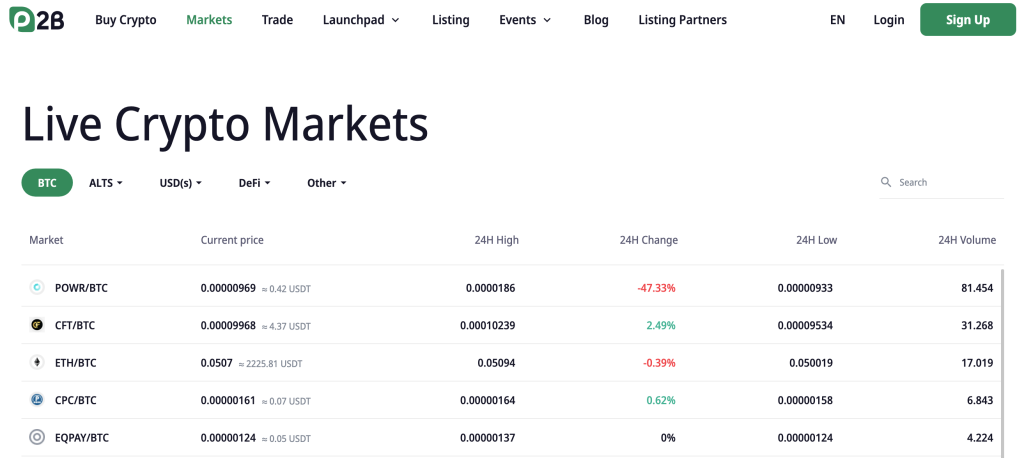Click 24H high value 0.00010239
Image resolution: width=1024 pixels, height=458 pixels.
pos(488,325)
